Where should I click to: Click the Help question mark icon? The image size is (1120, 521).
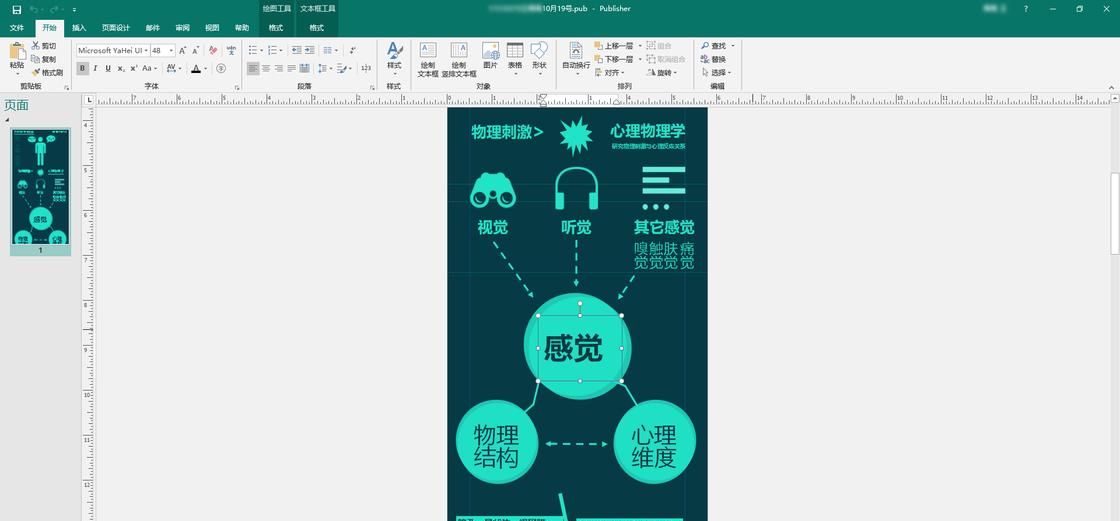[x=1026, y=9]
